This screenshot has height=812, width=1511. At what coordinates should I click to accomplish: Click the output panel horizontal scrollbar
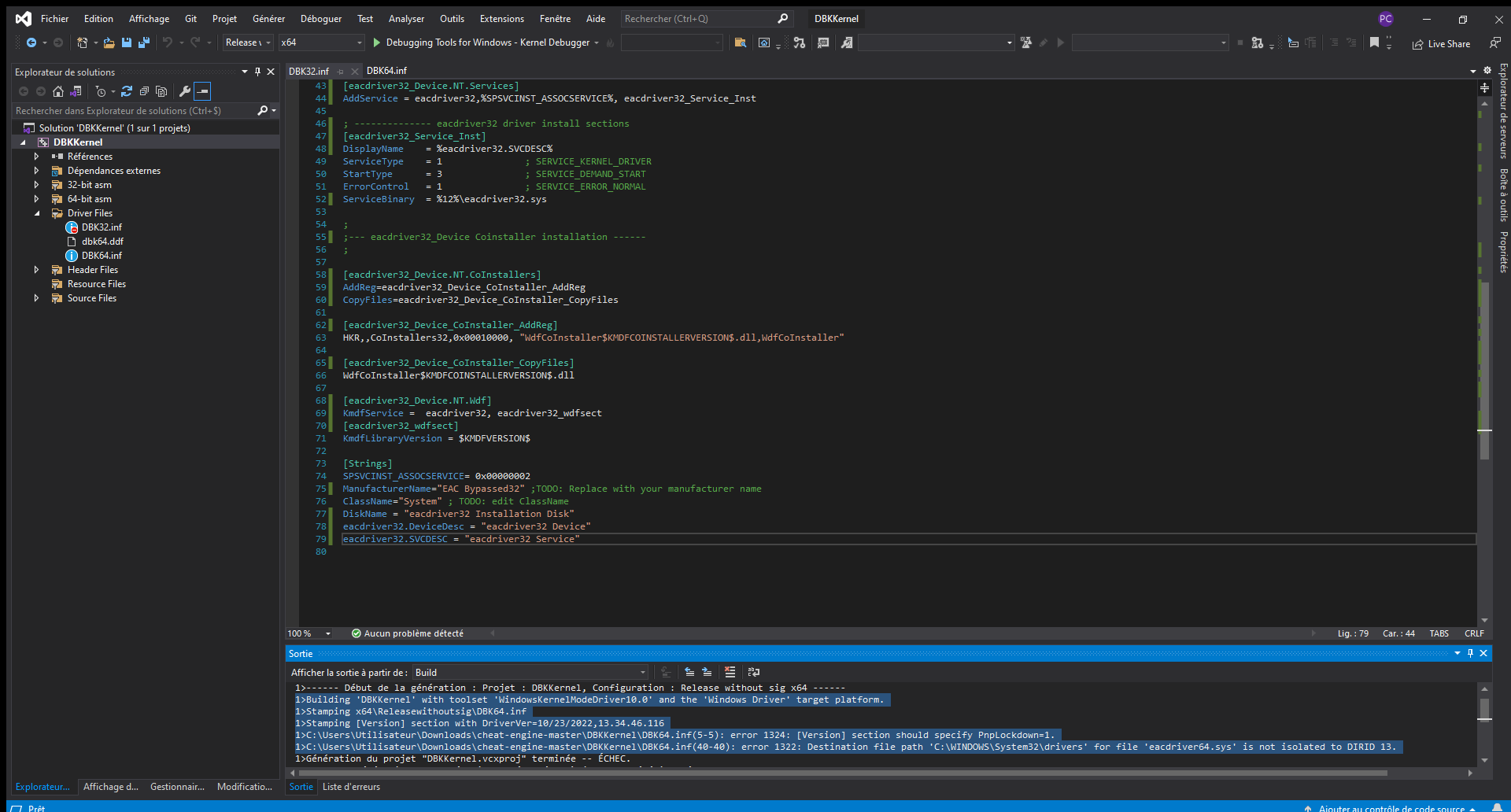[842, 773]
